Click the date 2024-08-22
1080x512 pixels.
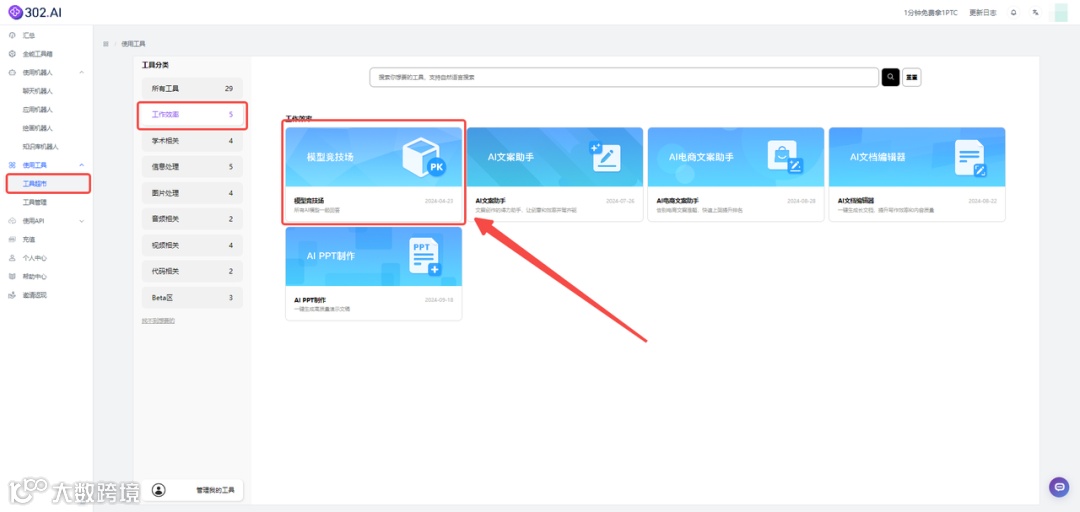click(982, 201)
